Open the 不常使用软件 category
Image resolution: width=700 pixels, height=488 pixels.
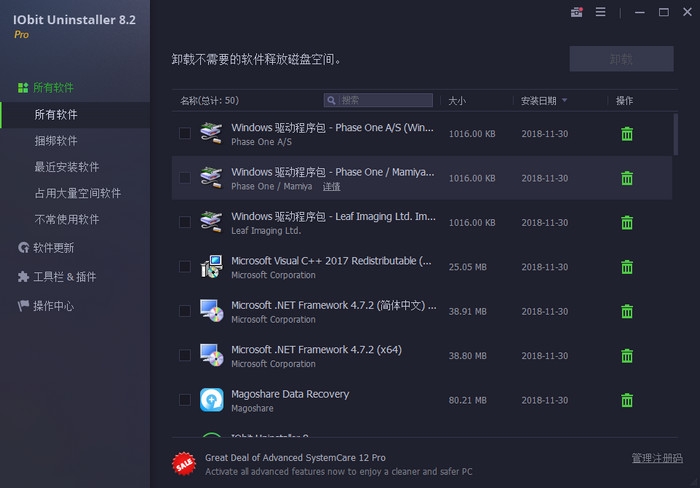[x=67, y=219]
